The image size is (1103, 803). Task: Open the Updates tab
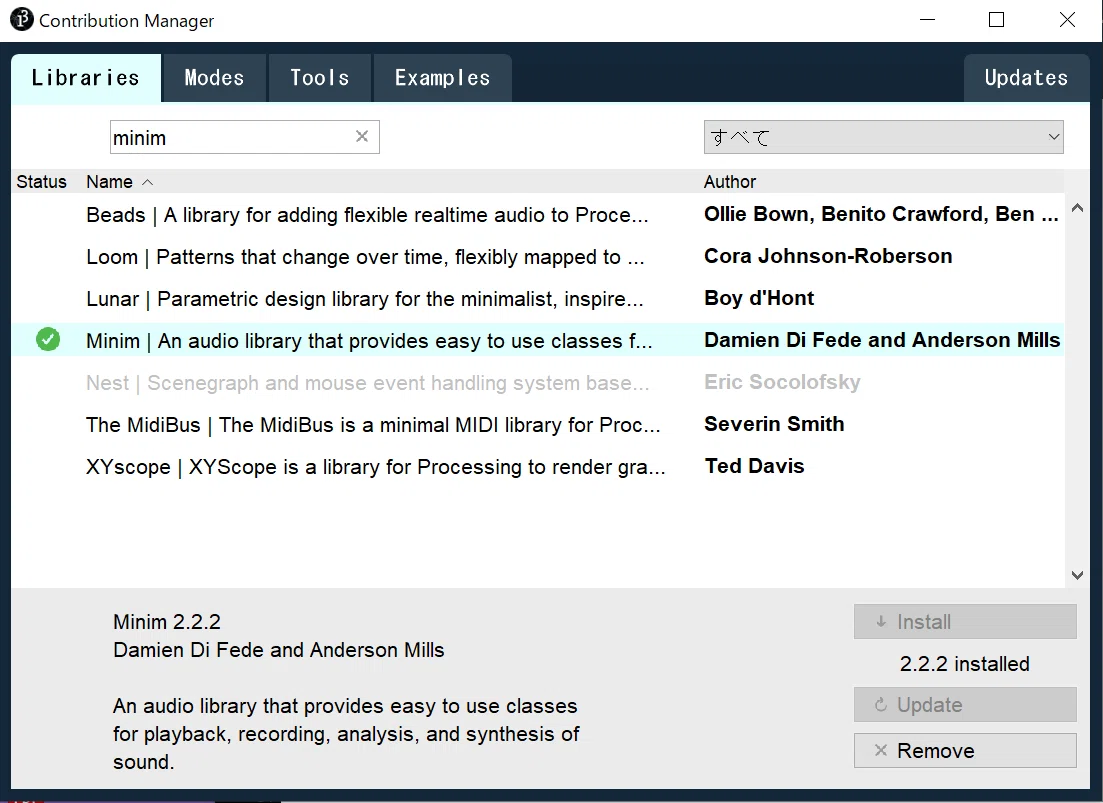tap(1026, 78)
